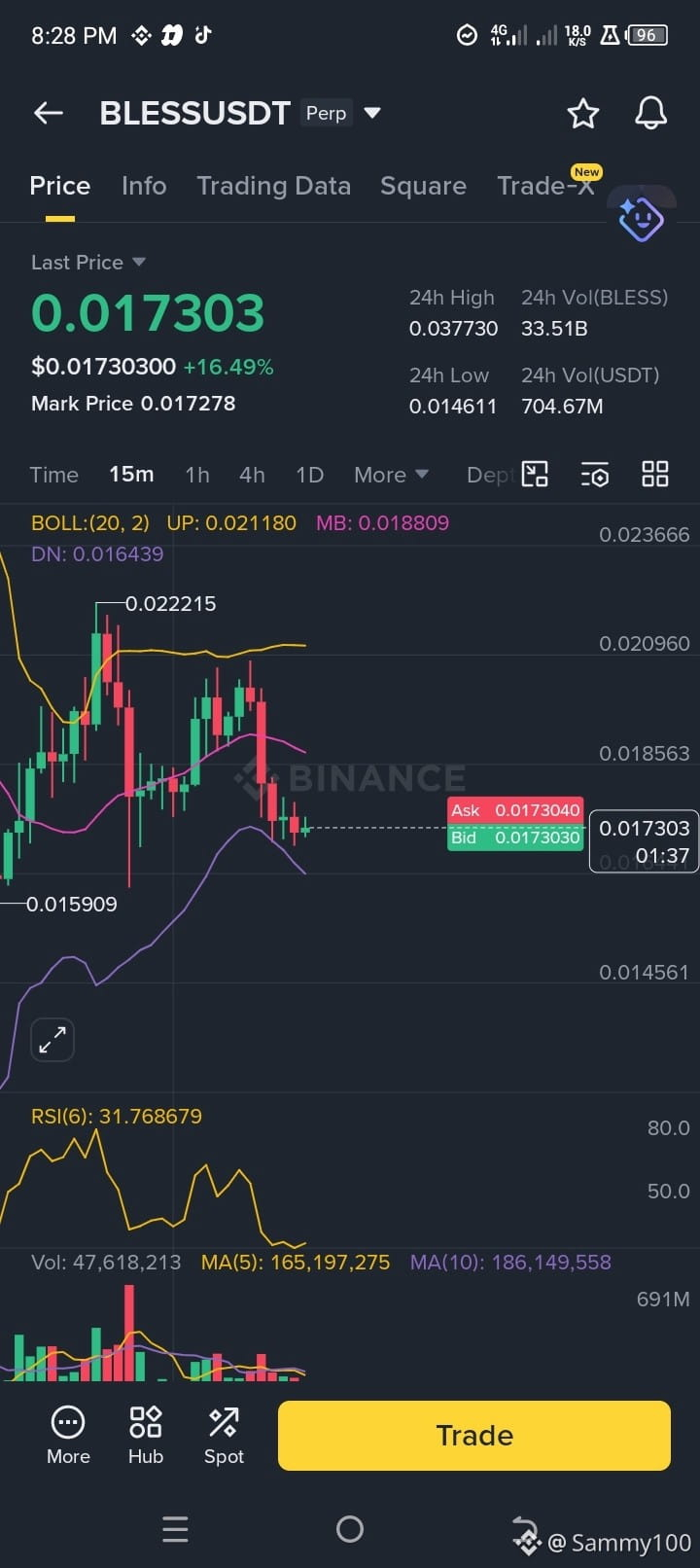This screenshot has height=1568, width=700.
Task: Tap the +16.49% change text
Action: pos(228,368)
